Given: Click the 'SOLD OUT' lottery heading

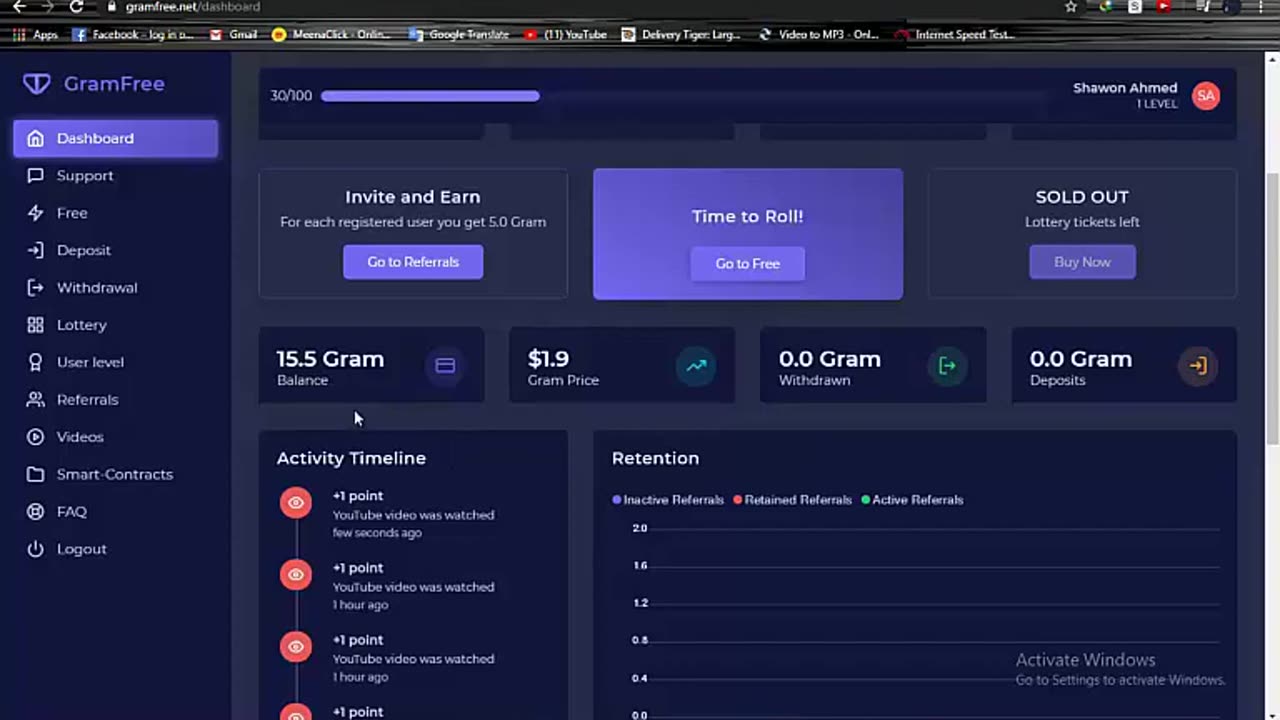Looking at the screenshot, I should coord(1082,197).
